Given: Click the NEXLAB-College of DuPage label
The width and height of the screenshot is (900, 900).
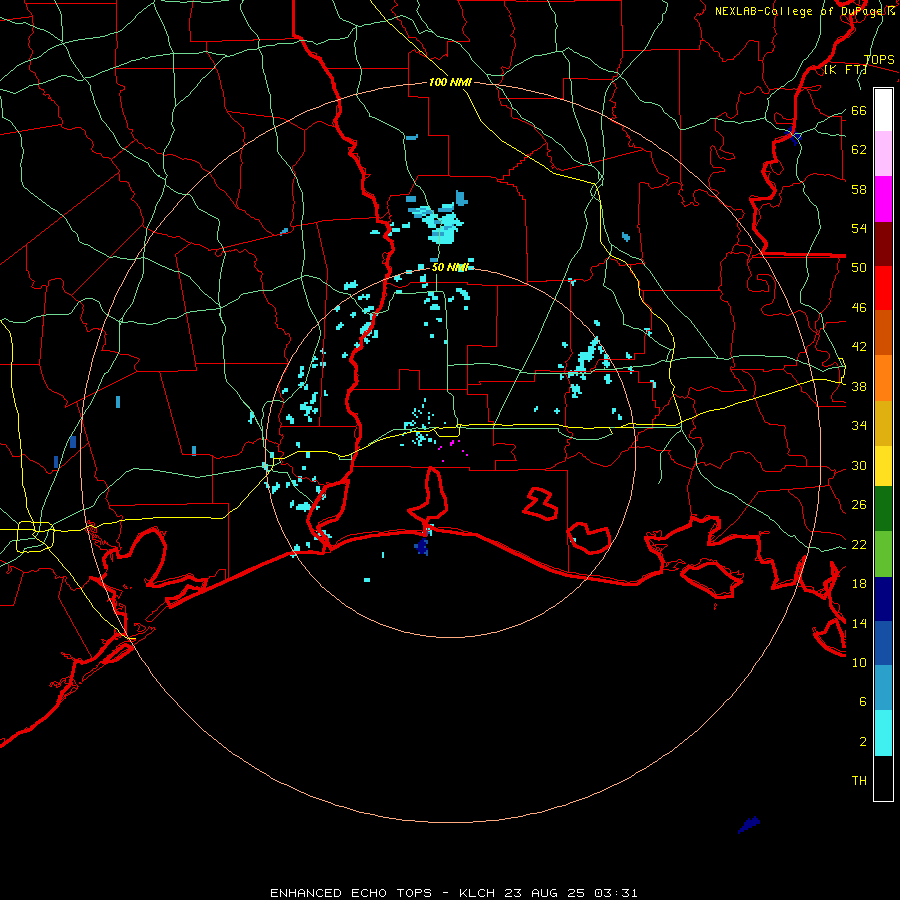Looking at the screenshot, I should [804, 11].
